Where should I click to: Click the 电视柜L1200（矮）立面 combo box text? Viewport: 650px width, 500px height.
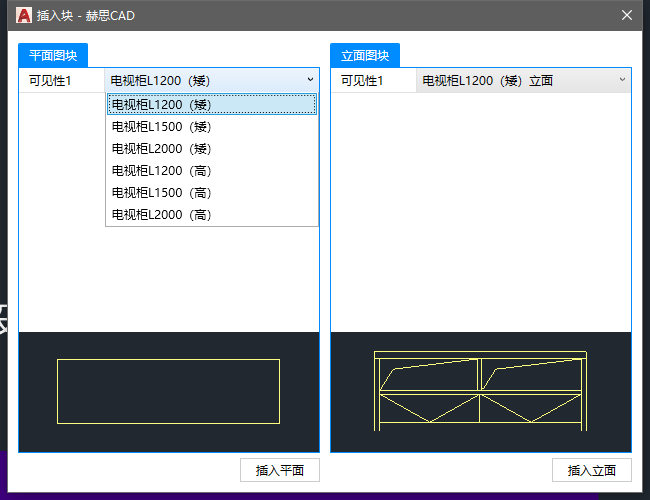click(488, 80)
